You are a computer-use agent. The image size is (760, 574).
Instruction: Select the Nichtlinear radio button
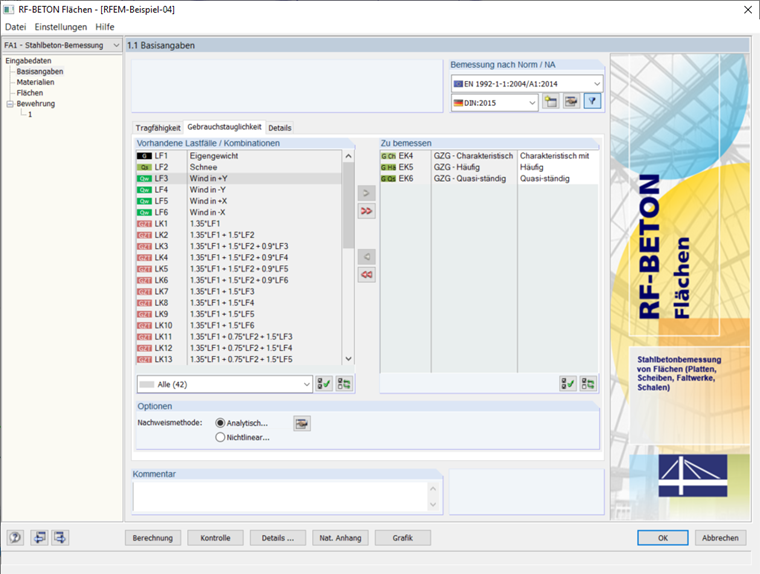point(220,437)
